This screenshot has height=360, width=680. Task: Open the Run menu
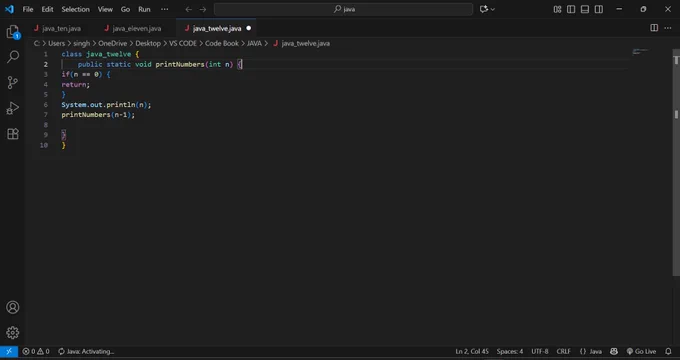(144, 9)
